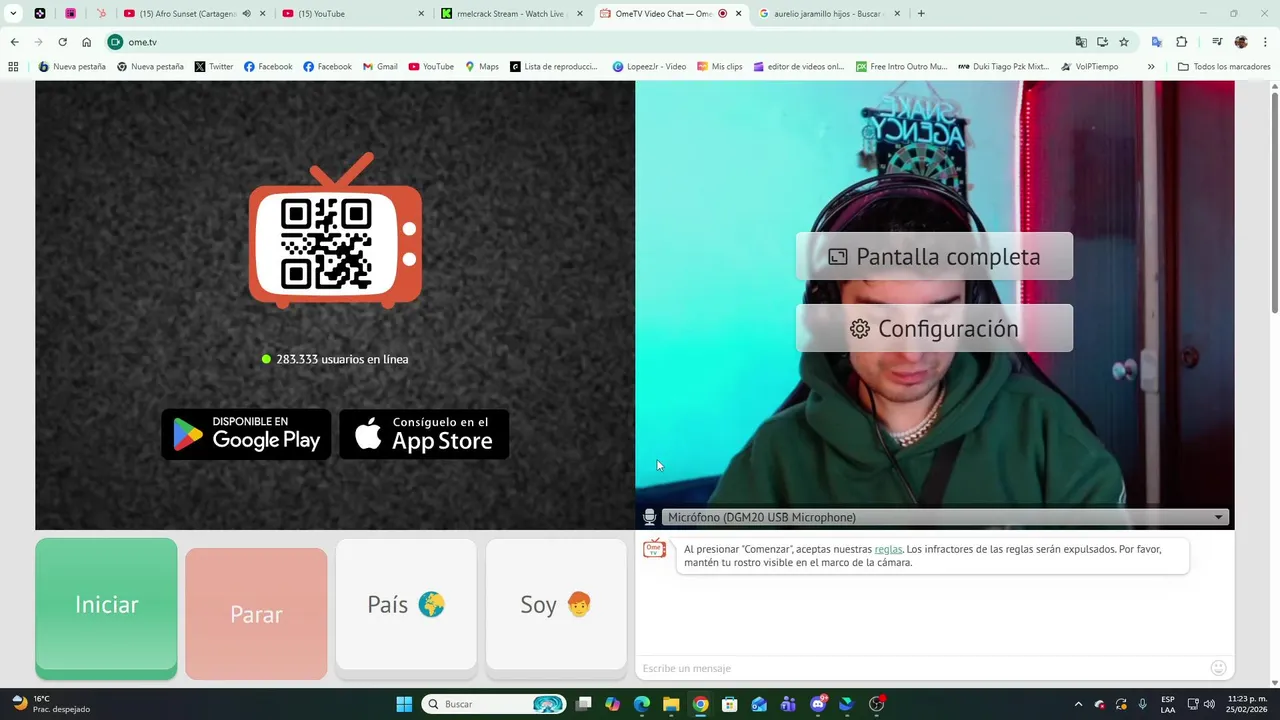Reload the ome.tv page

click(x=62, y=42)
